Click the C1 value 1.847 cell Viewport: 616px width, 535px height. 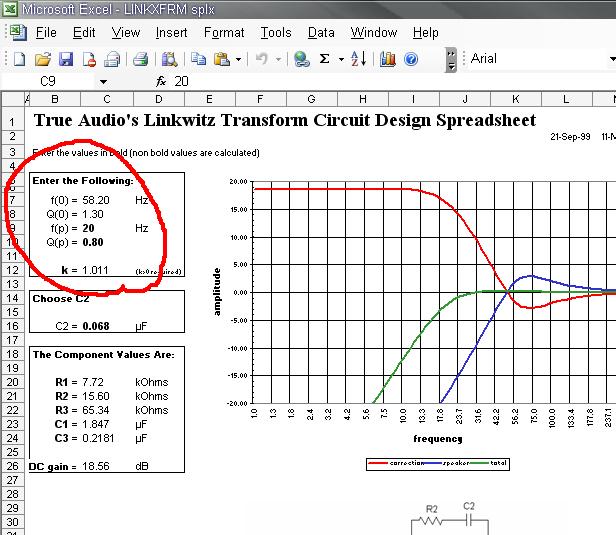[96, 424]
